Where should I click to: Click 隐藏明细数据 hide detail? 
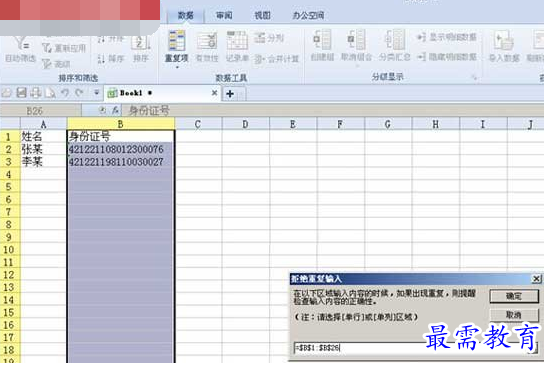click(447, 57)
